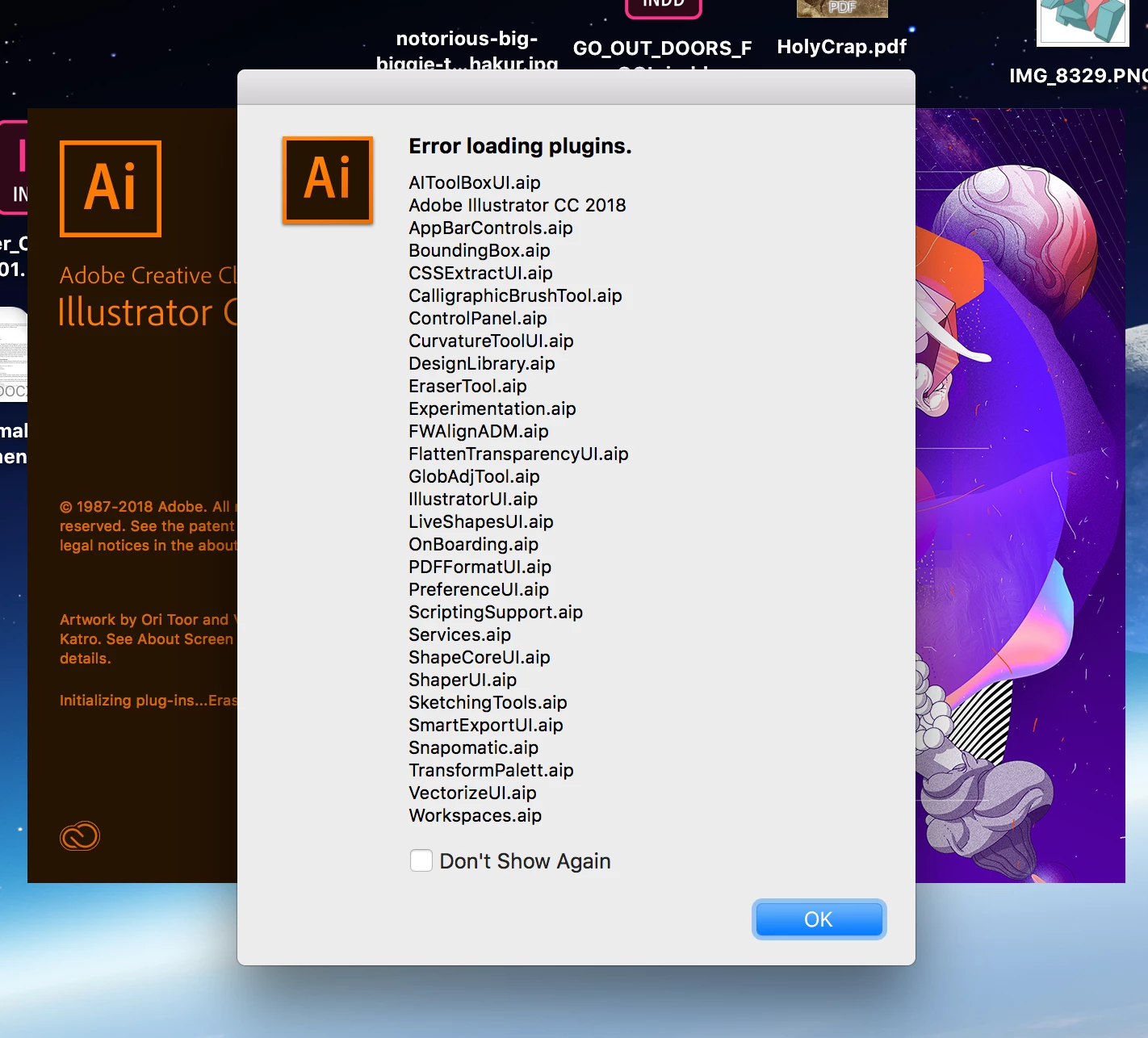Click PDFFormatUI.aip in the list
Screen dimensions: 1148x1038
[480, 567]
